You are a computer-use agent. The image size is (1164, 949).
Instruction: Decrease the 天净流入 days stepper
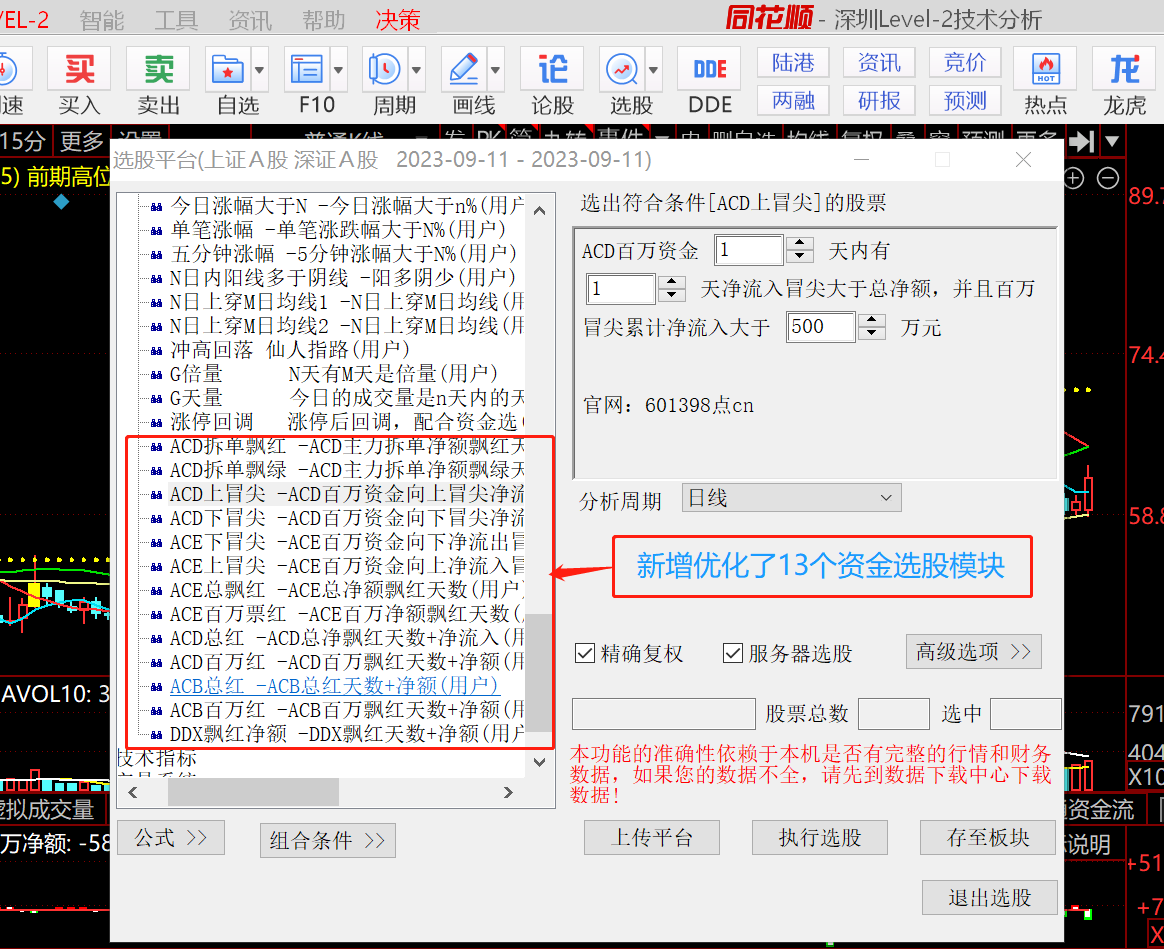coord(672,296)
